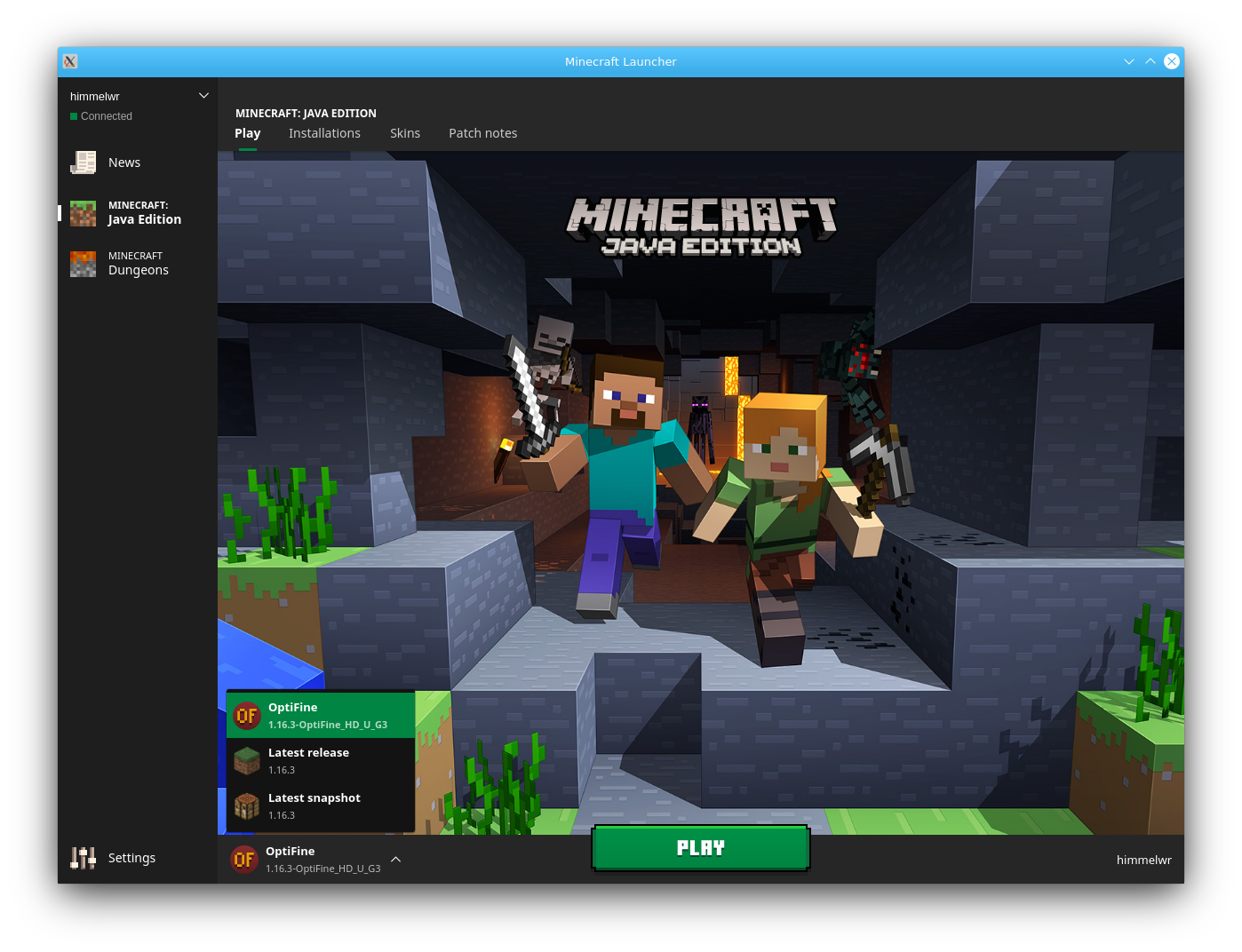Click the X11 window menu icon

(x=71, y=61)
